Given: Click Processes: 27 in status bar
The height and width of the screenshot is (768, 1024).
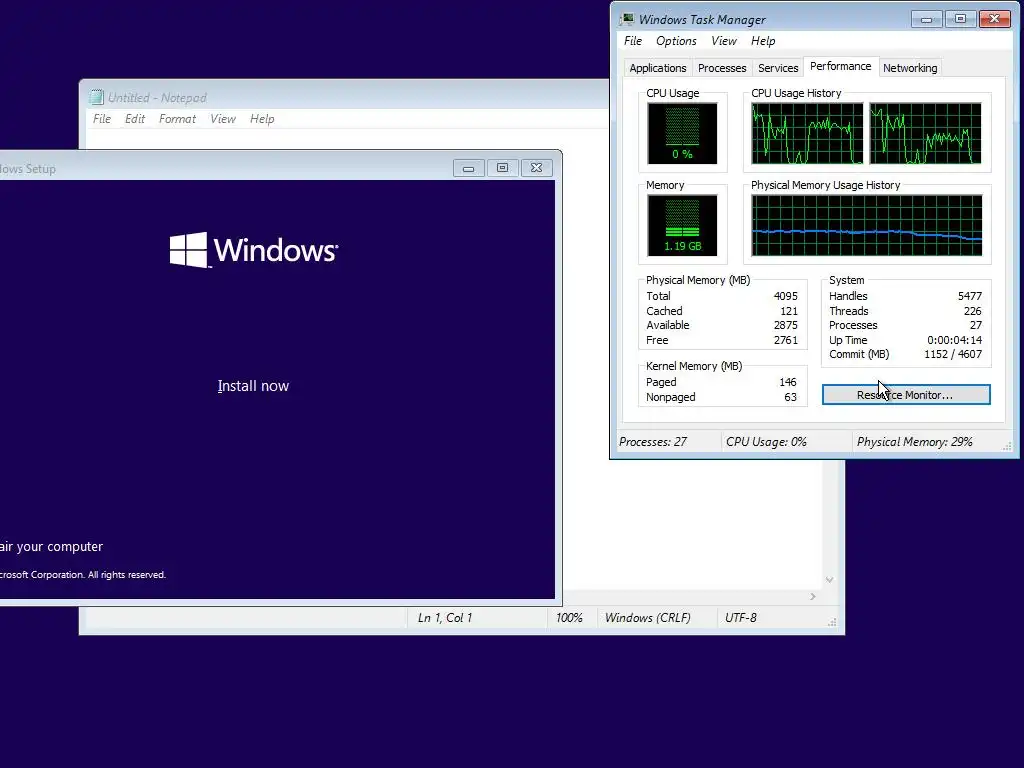Looking at the screenshot, I should pyautogui.click(x=653, y=442).
